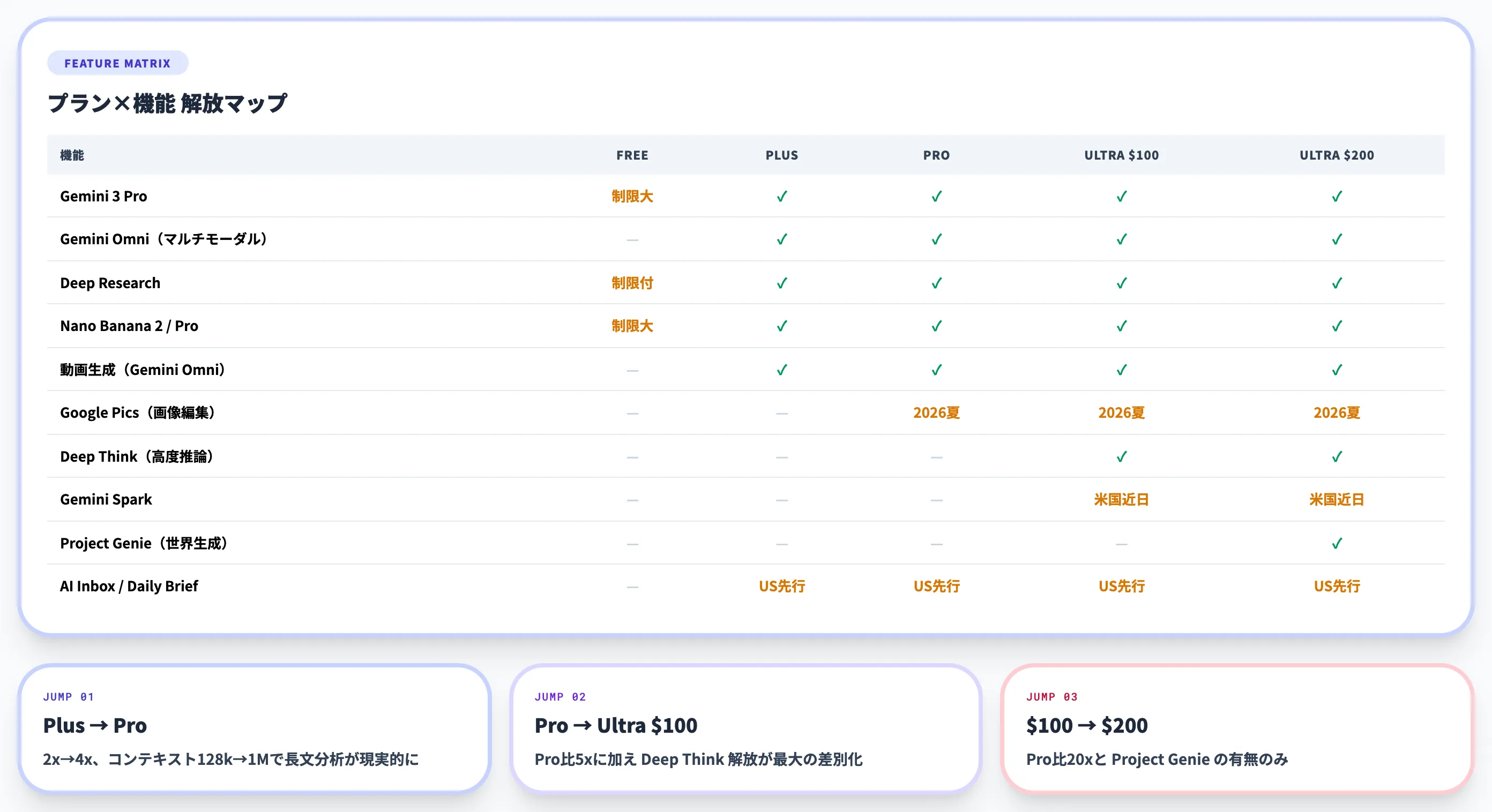Click the Gemini Spark row label
1492x812 pixels.
click(x=106, y=500)
